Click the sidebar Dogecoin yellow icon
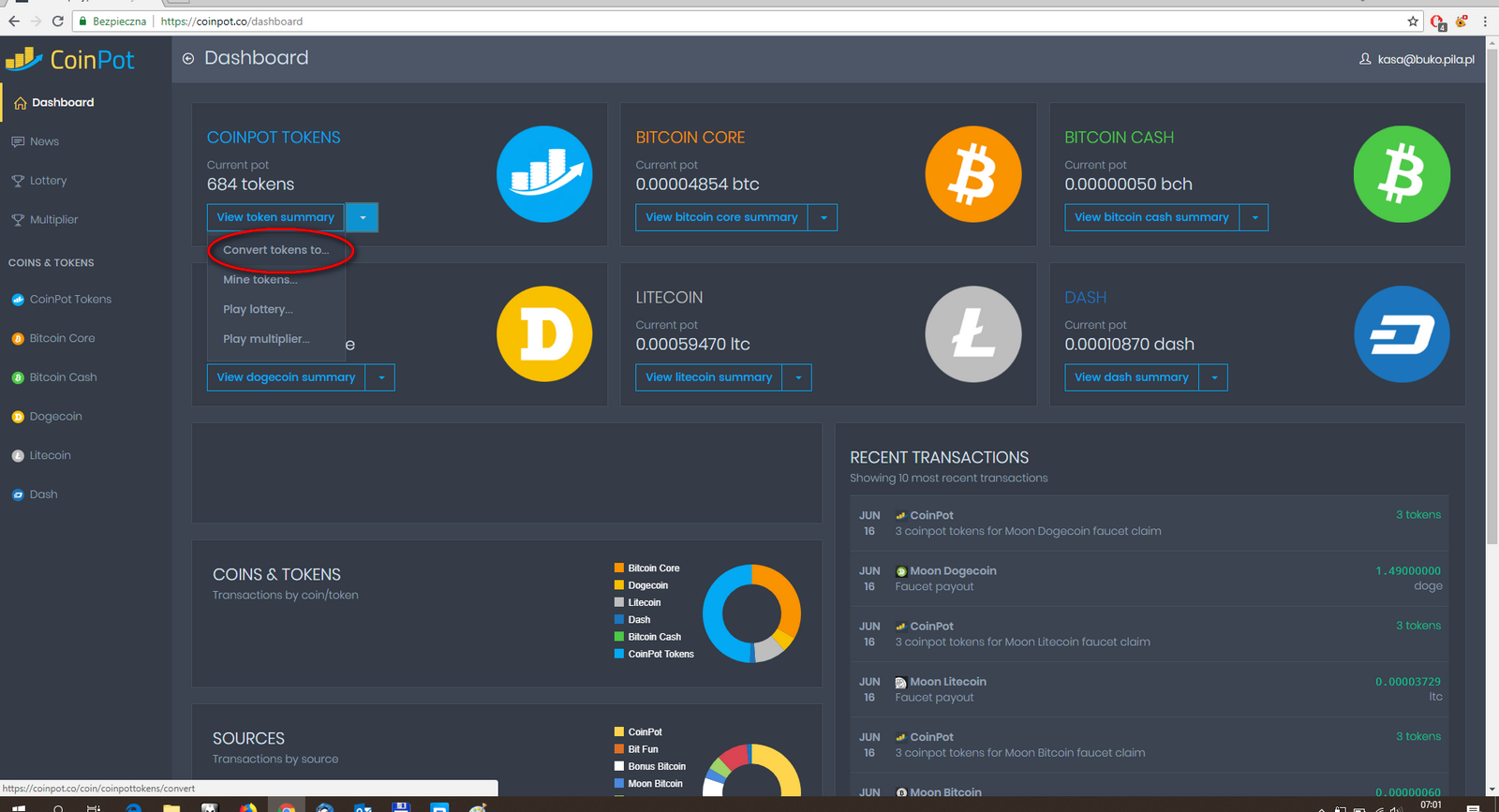Screen dimensions: 1499x812 pyautogui.click(x=18, y=417)
